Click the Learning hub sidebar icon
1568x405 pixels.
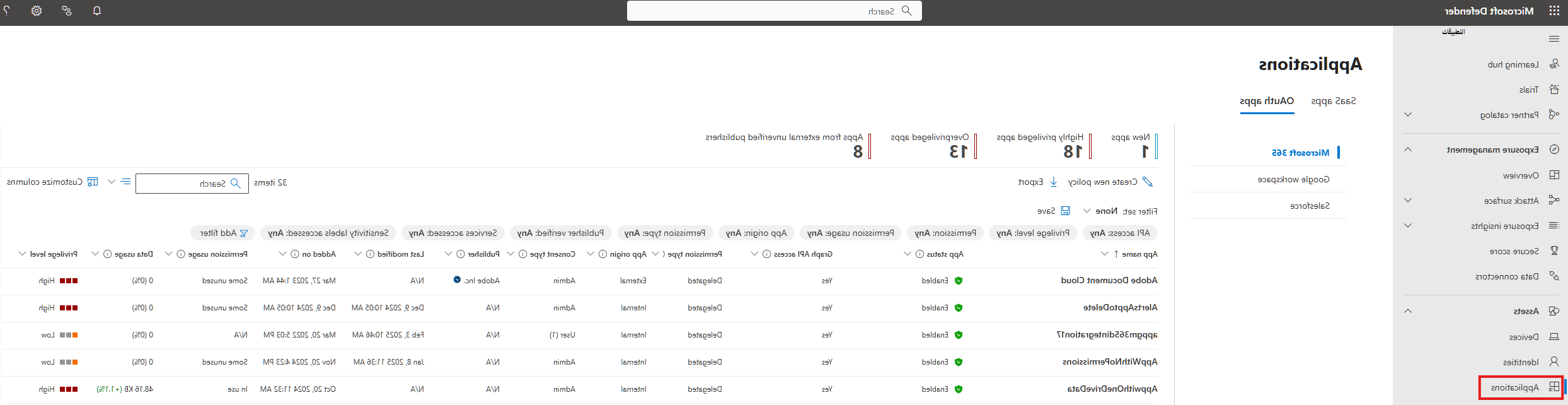pyautogui.click(x=1554, y=64)
